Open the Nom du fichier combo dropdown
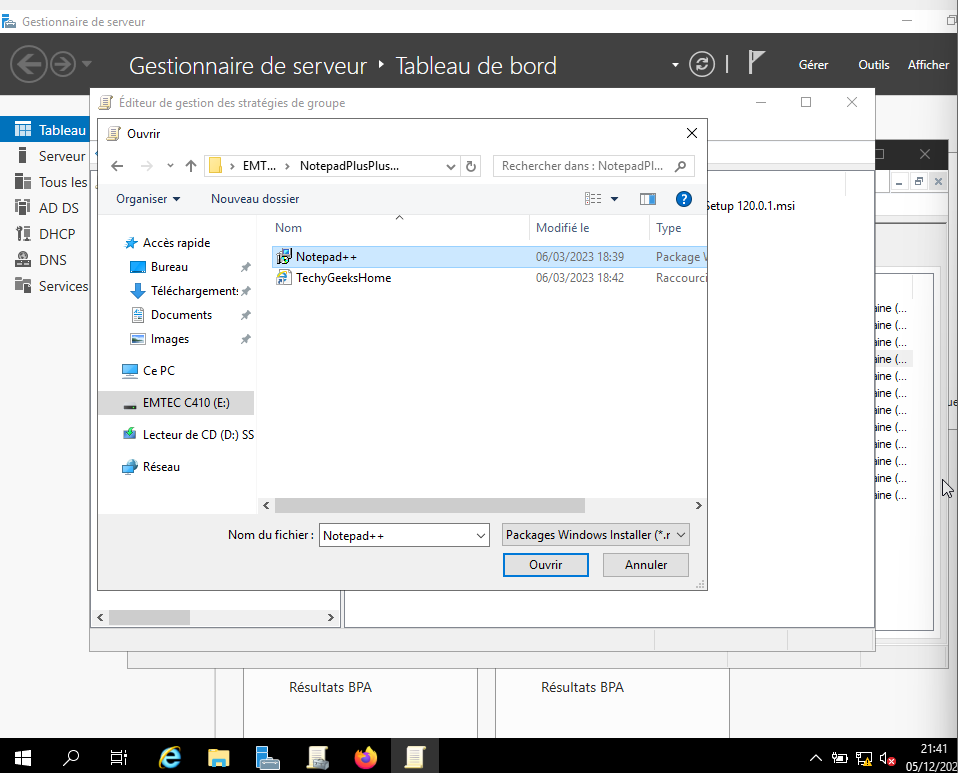Screen dimensions: 958x773 (x=481, y=535)
